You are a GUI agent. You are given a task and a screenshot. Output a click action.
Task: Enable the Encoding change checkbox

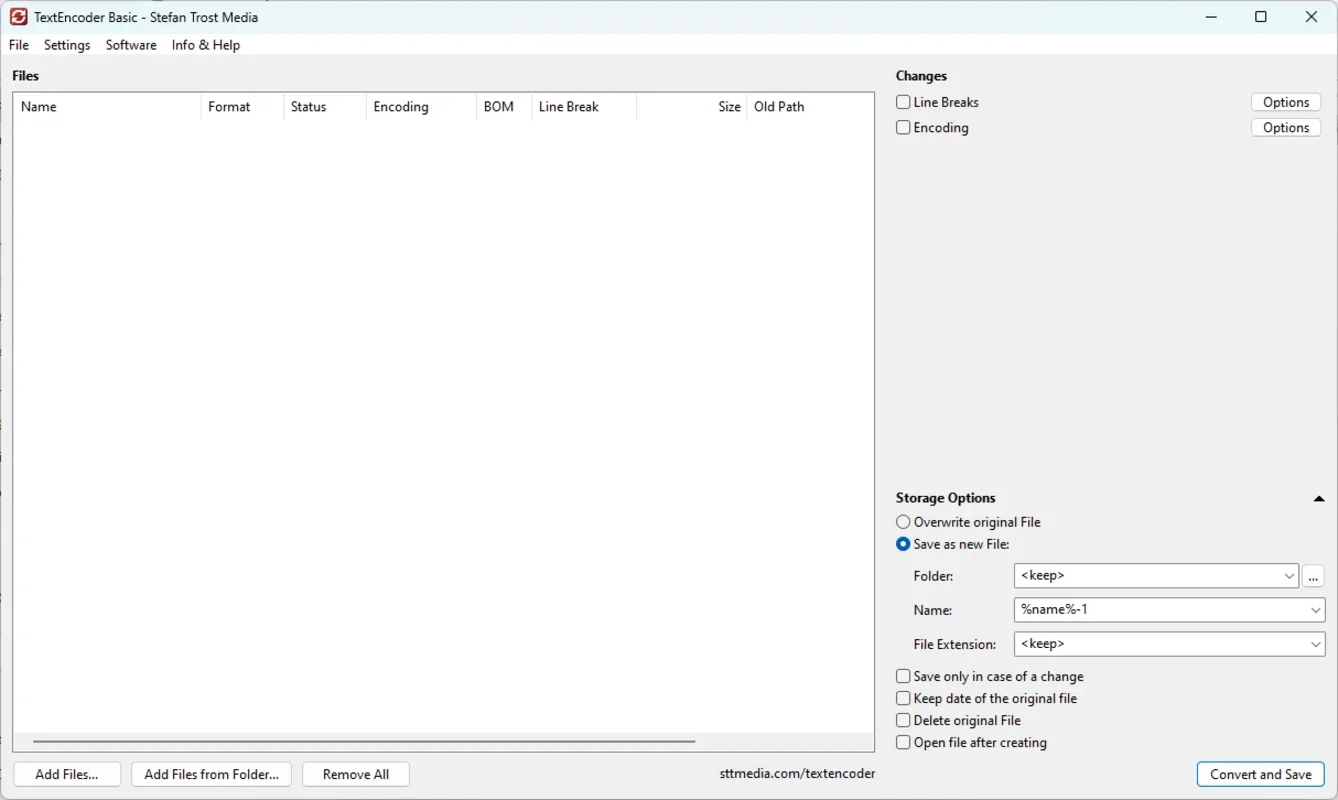[x=904, y=128]
